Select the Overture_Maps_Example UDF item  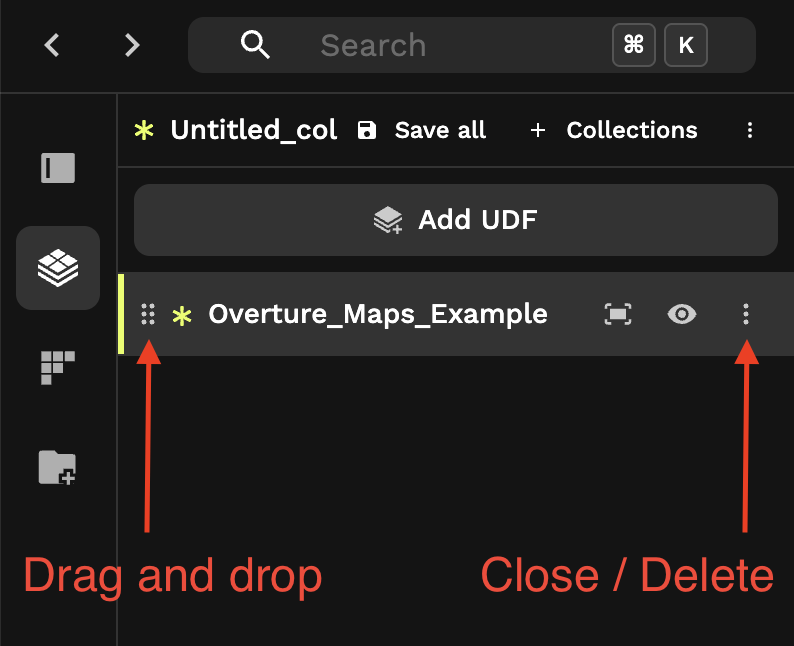(x=377, y=314)
